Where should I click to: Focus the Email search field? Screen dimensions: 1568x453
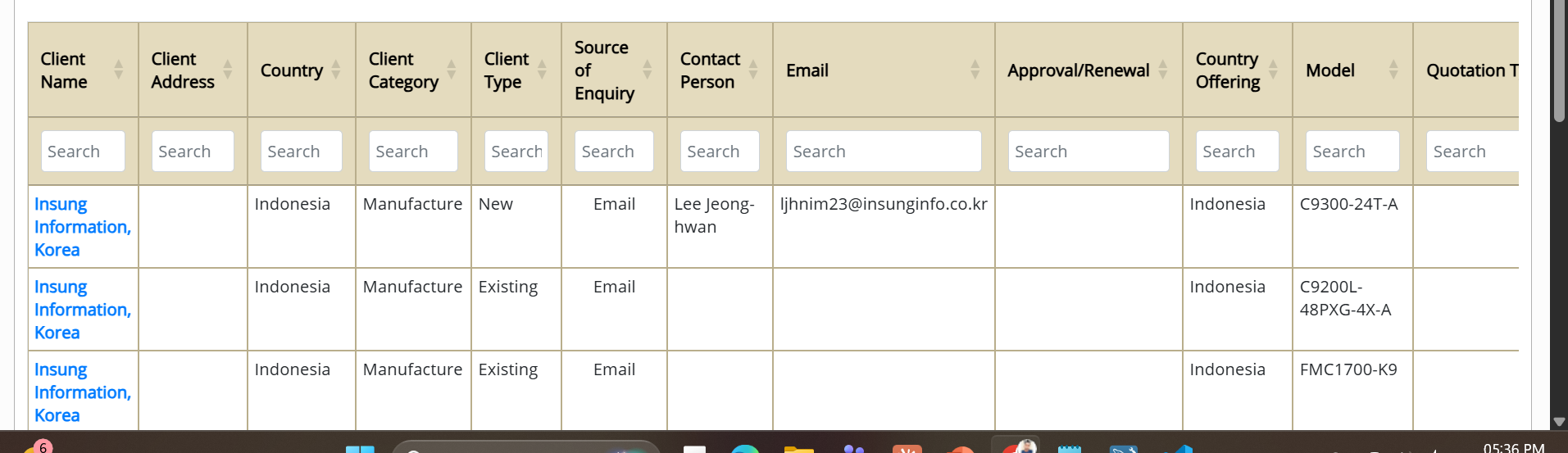pyautogui.click(x=884, y=152)
